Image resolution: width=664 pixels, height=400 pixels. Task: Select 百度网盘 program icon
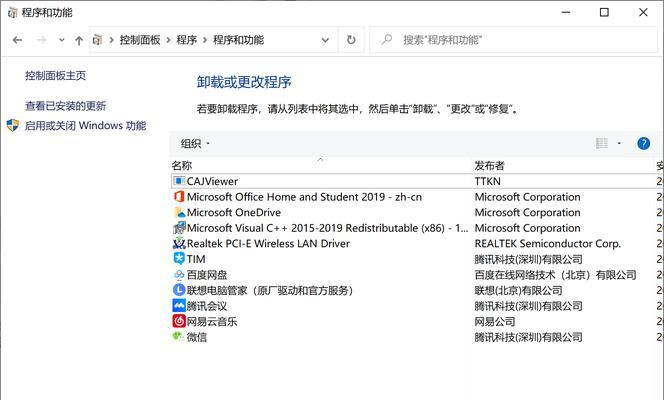(179, 275)
